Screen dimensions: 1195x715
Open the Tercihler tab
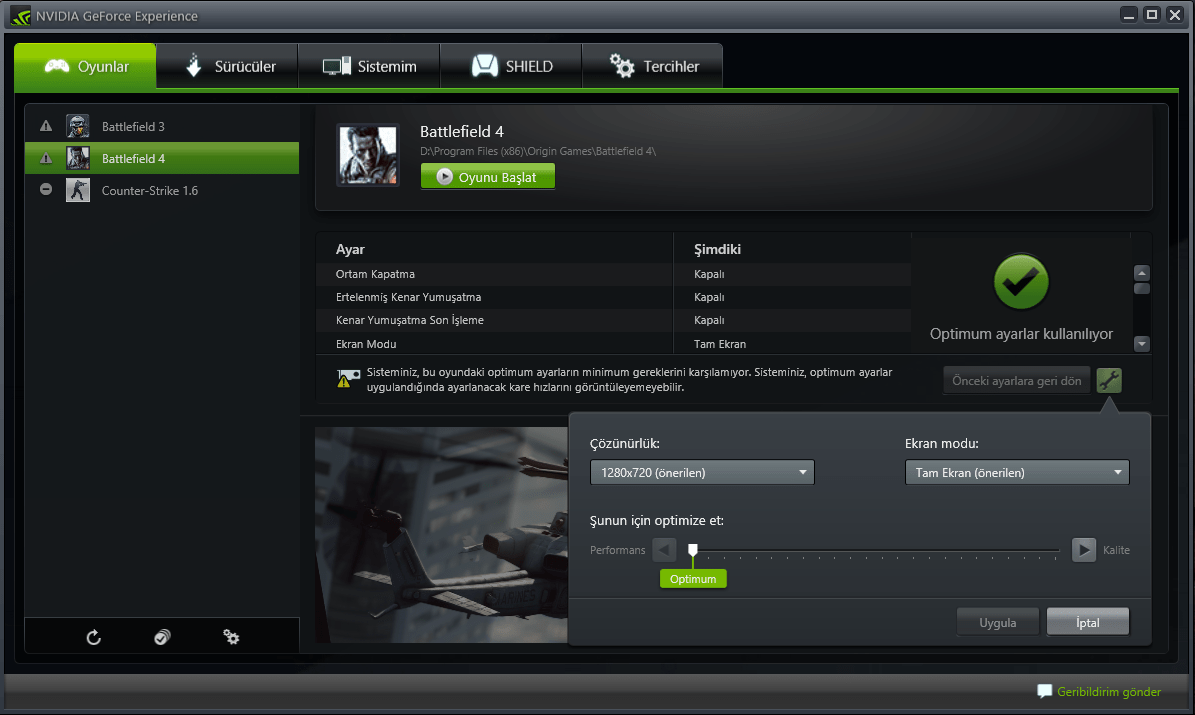coord(652,66)
